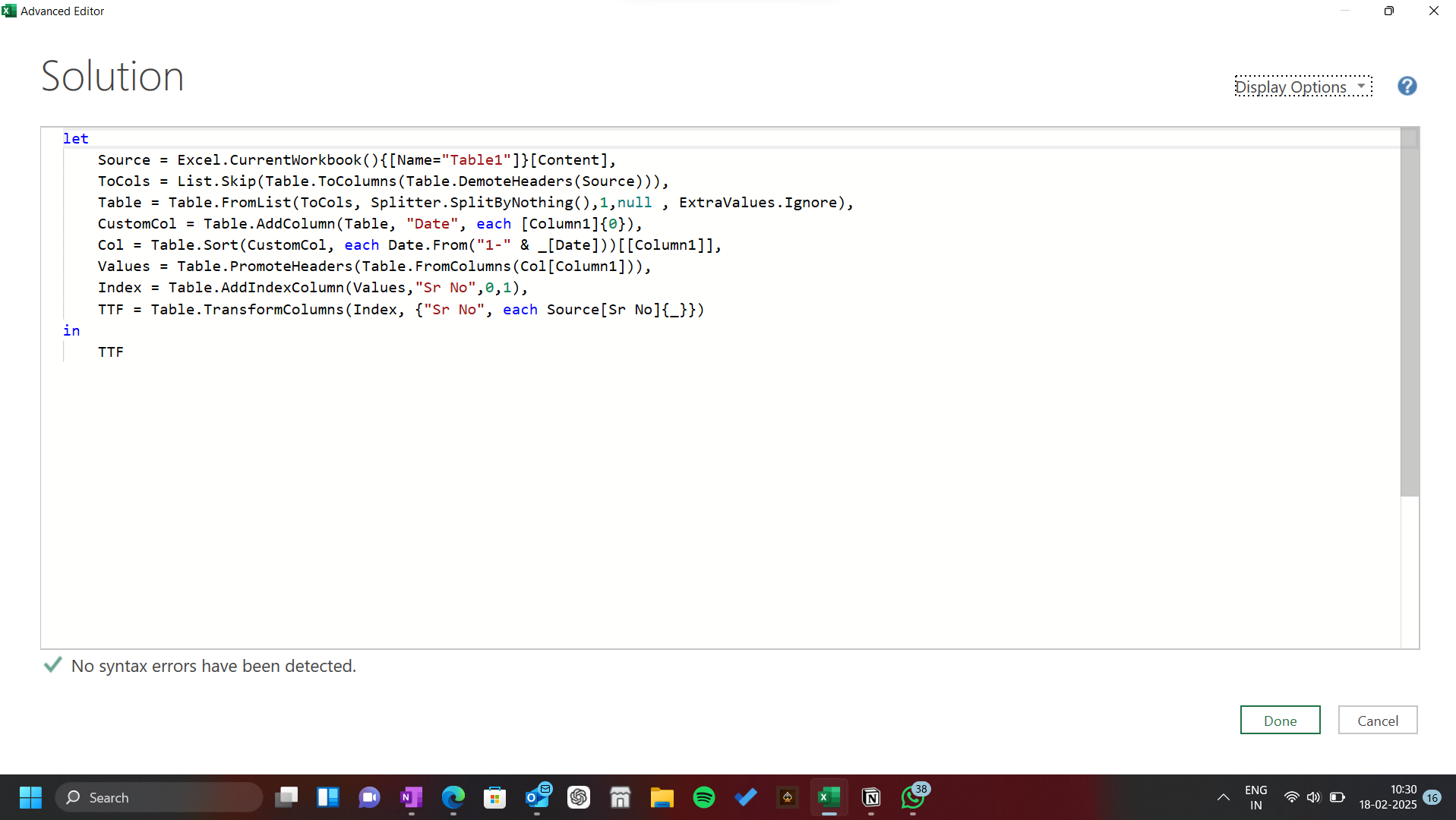Click the Table.FromList line

click(x=475, y=203)
